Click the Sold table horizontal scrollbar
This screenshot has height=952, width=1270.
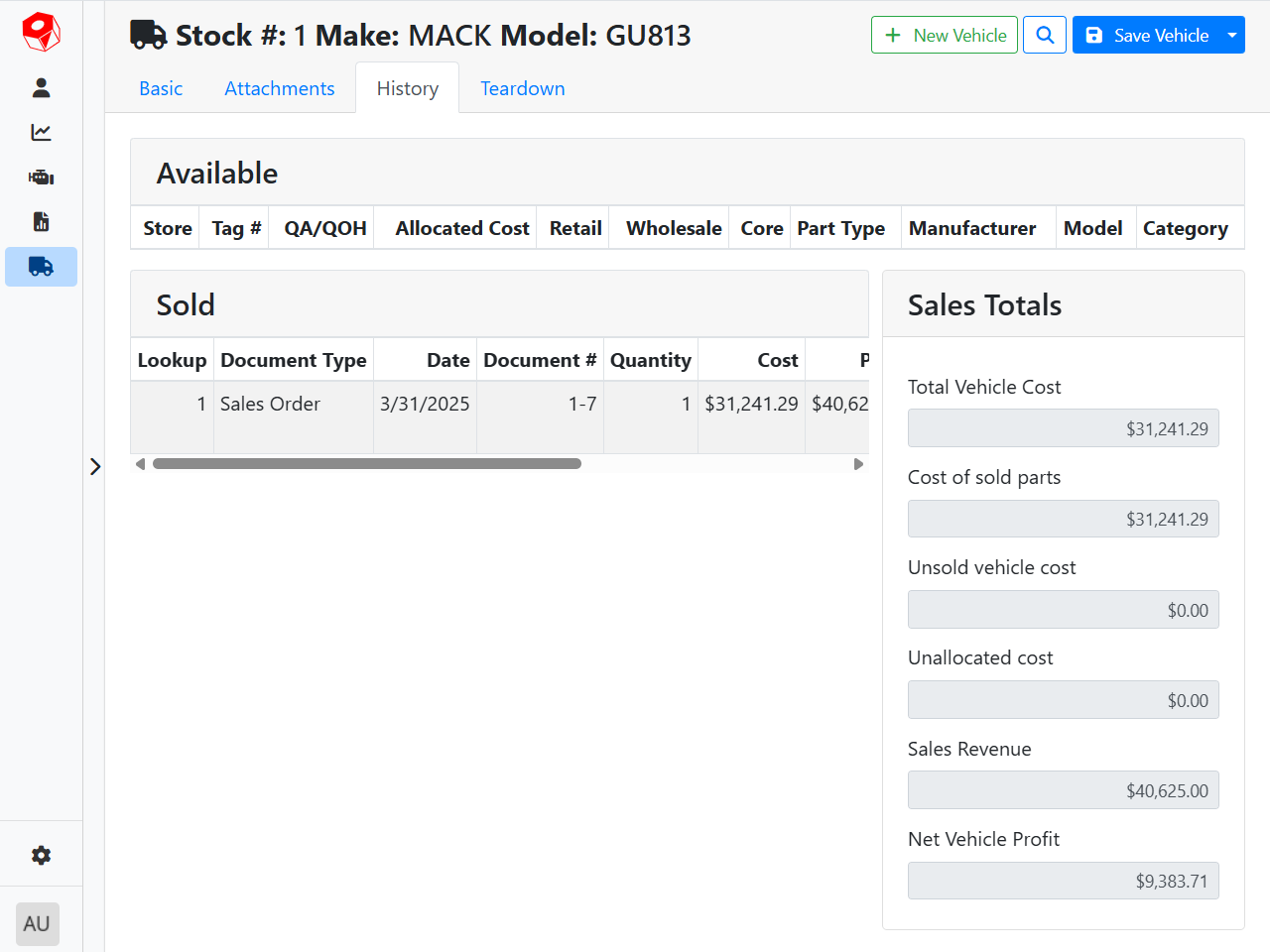(x=367, y=464)
